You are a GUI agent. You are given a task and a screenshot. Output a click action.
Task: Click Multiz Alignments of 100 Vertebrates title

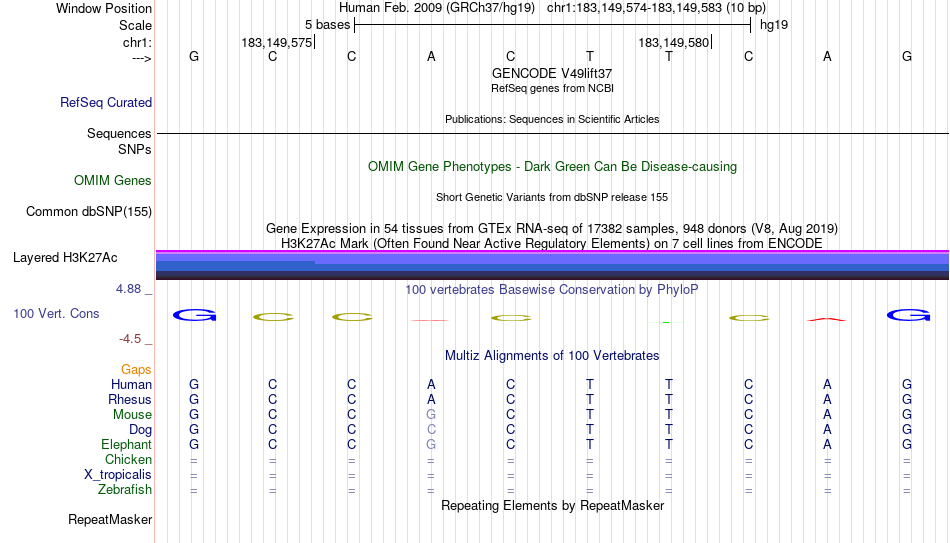[552, 356]
